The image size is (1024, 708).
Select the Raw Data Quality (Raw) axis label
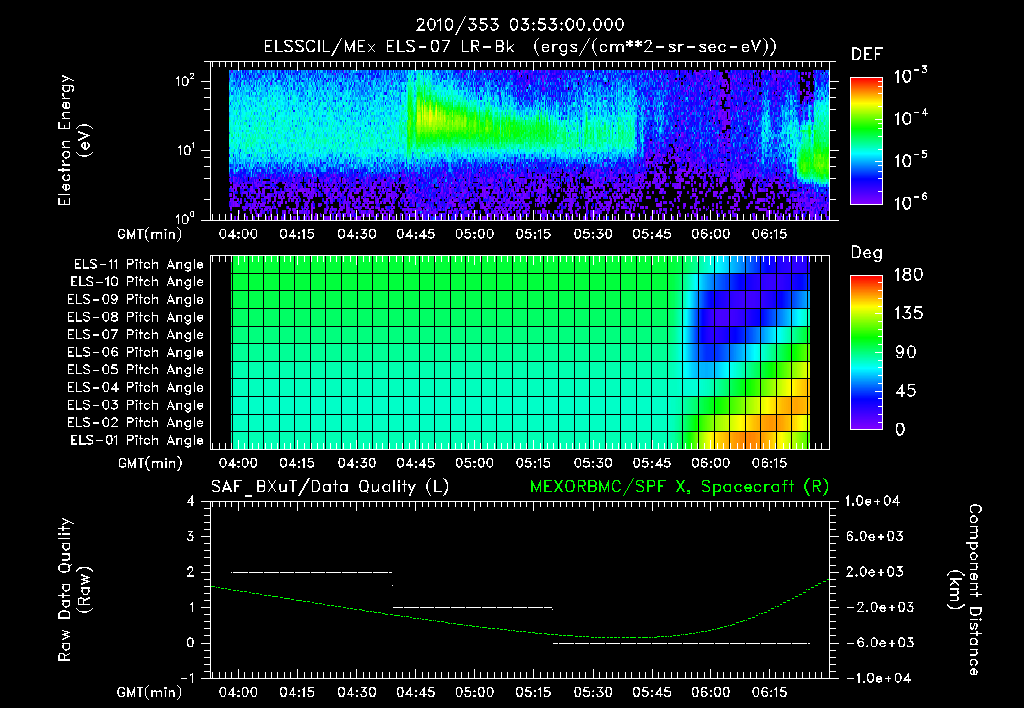tap(74, 590)
